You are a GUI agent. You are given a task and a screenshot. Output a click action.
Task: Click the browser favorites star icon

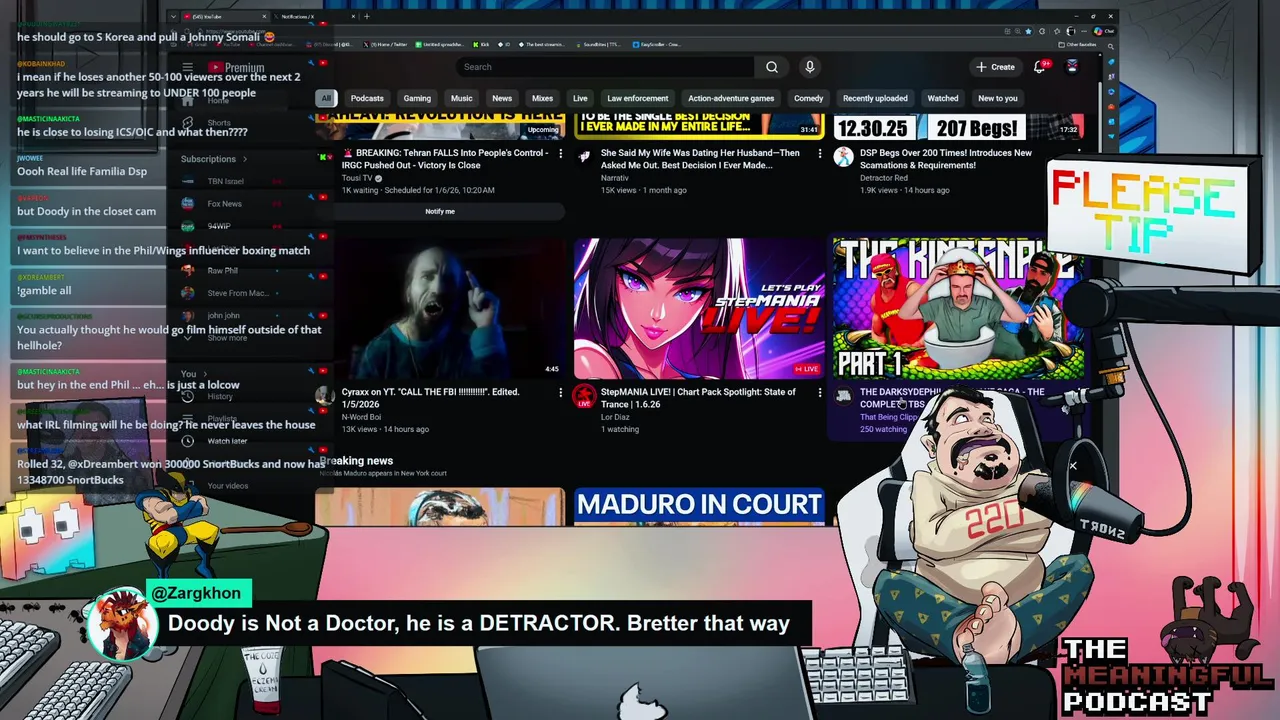1028,31
